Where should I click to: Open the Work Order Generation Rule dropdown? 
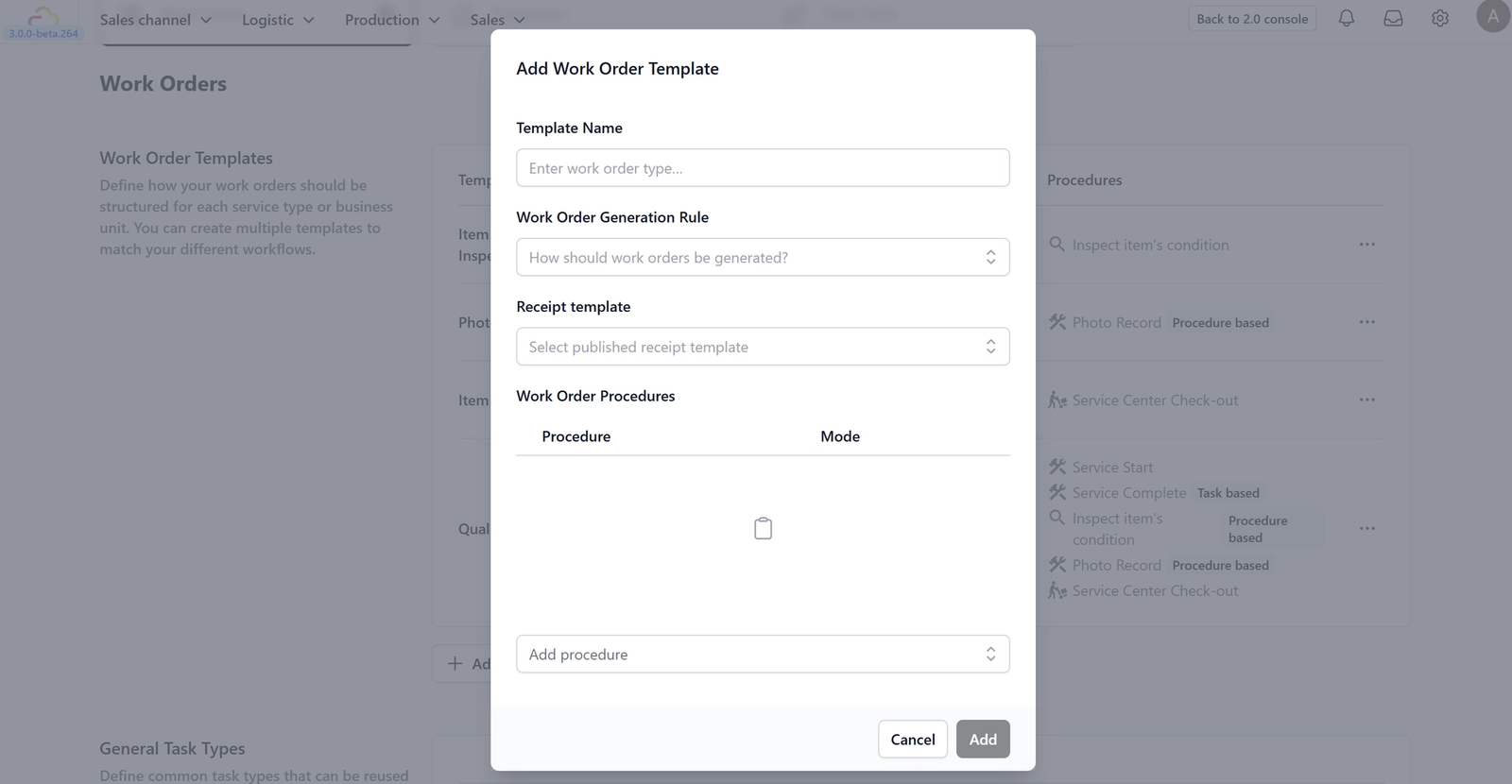(x=763, y=256)
